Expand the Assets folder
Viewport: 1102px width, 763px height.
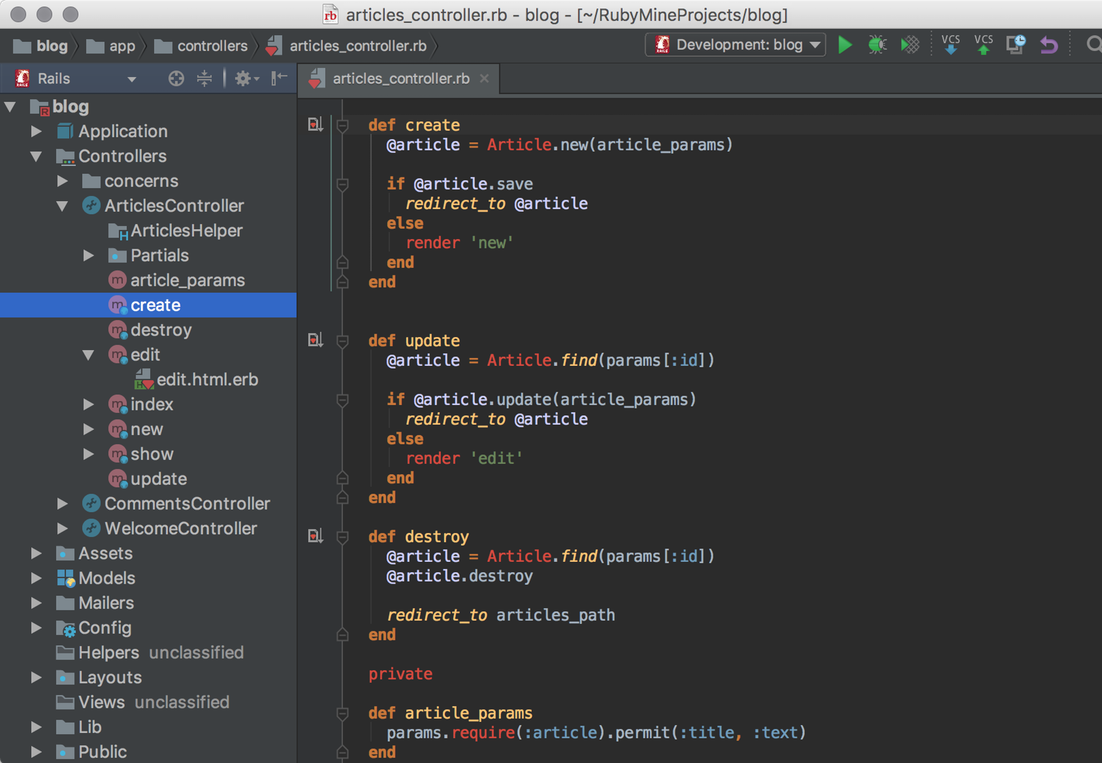(x=36, y=554)
